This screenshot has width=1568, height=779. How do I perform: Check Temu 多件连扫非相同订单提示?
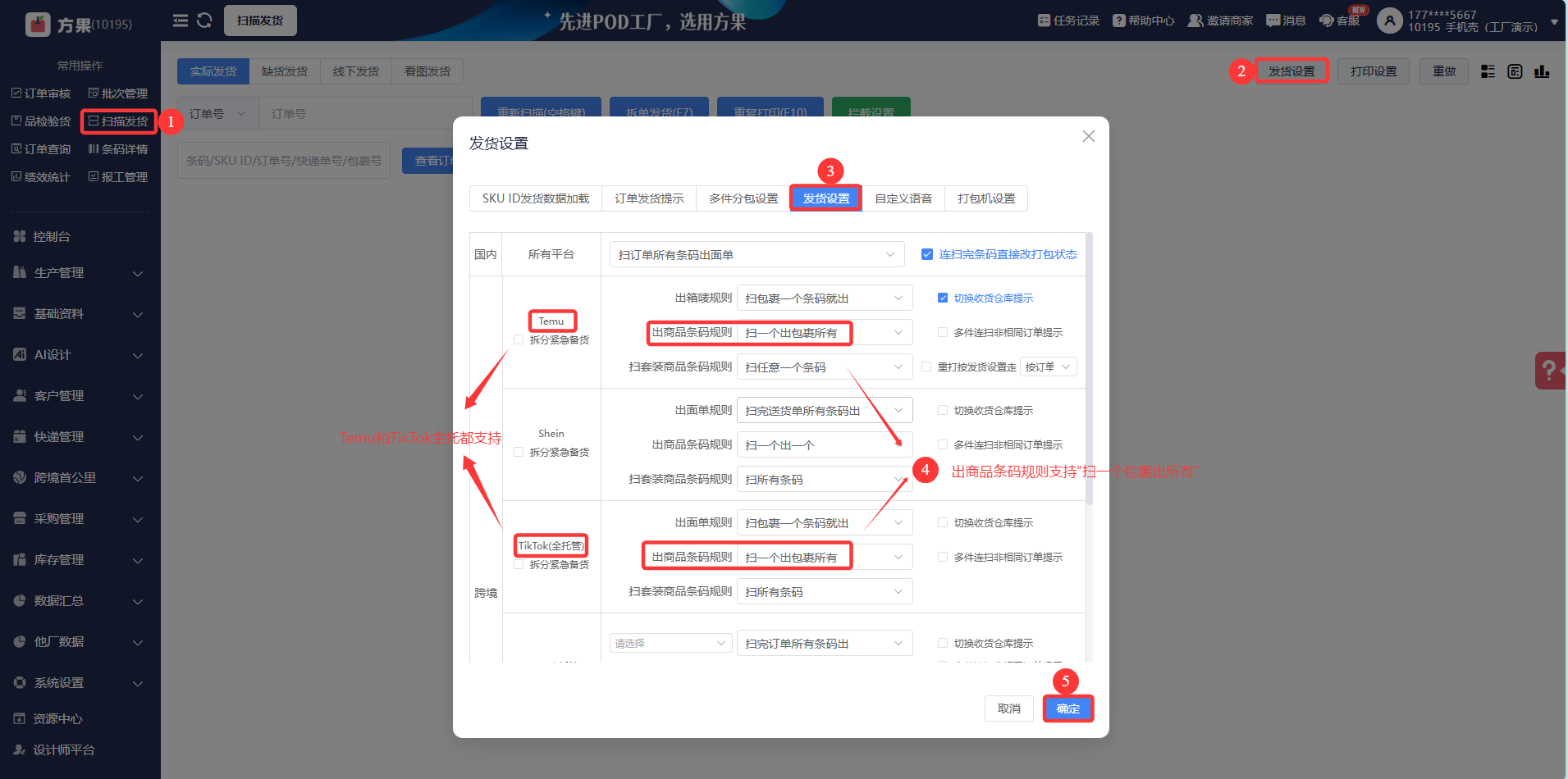(943, 332)
